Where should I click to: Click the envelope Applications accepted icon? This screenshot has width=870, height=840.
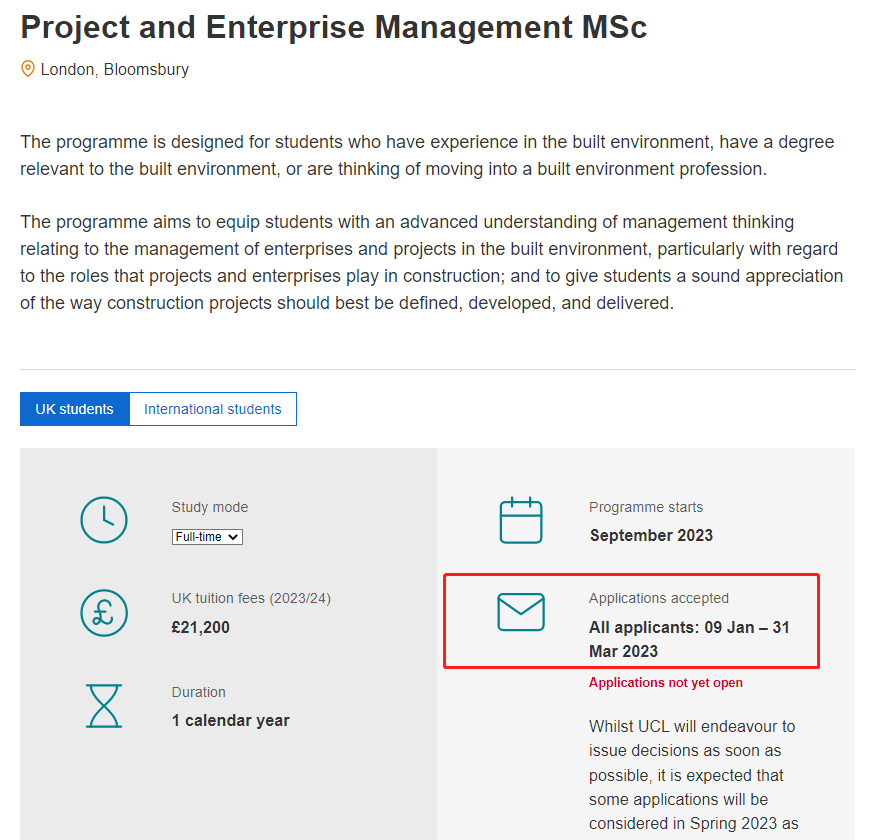tap(521, 612)
